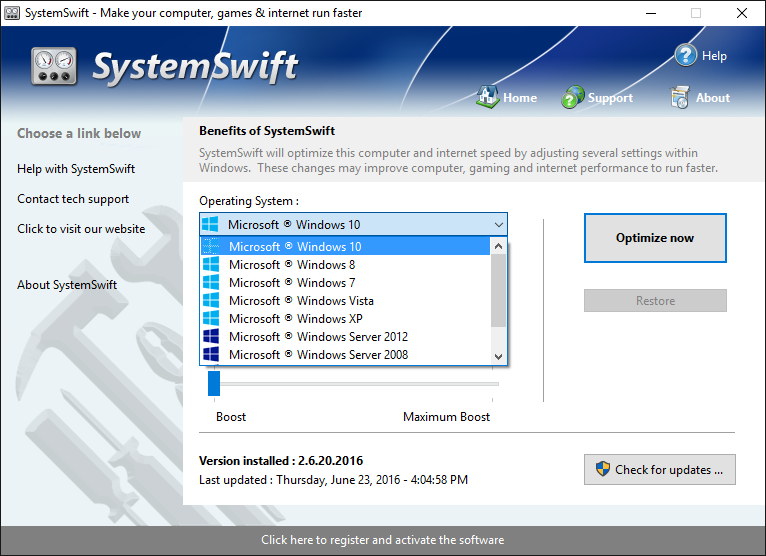Open About SystemSwift sidebar link
The height and width of the screenshot is (556, 766).
(67, 285)
